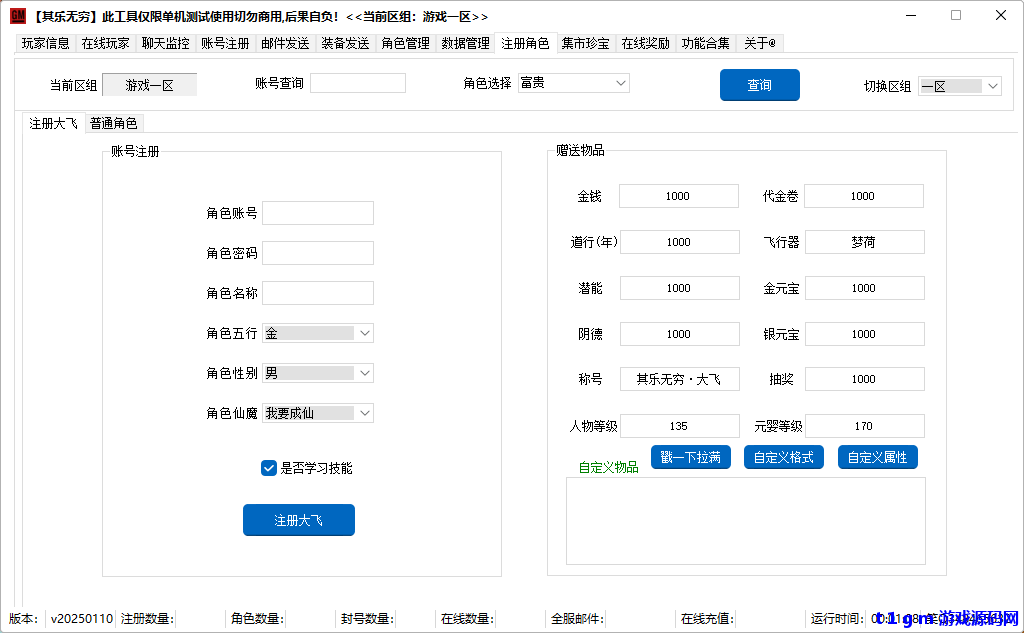Switch to the 装备发送 tab
Viewport: 1024px width, 633px height.
pyautogui.click(x=345, y=43)
